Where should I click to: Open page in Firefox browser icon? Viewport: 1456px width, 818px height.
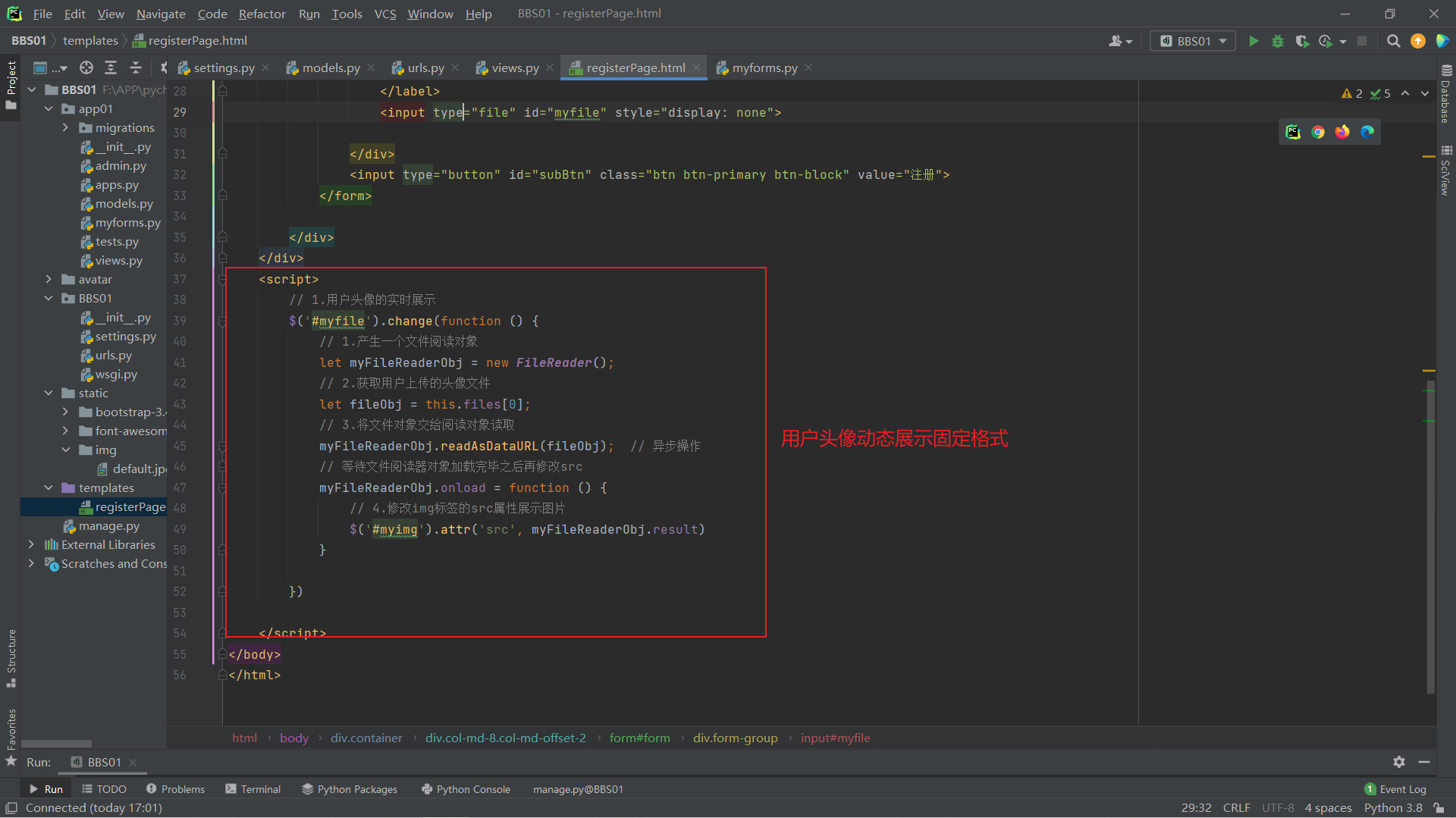1342,132
